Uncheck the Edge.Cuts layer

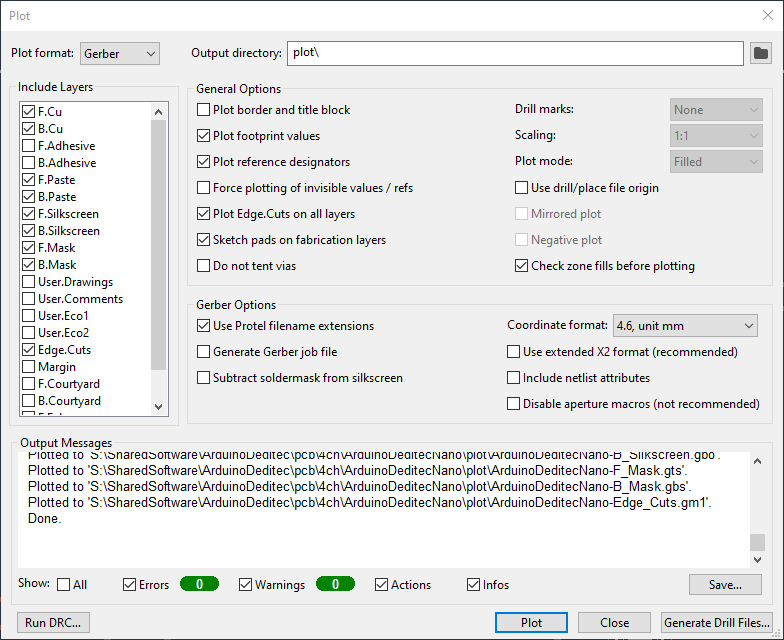click(x=28, y=350)
